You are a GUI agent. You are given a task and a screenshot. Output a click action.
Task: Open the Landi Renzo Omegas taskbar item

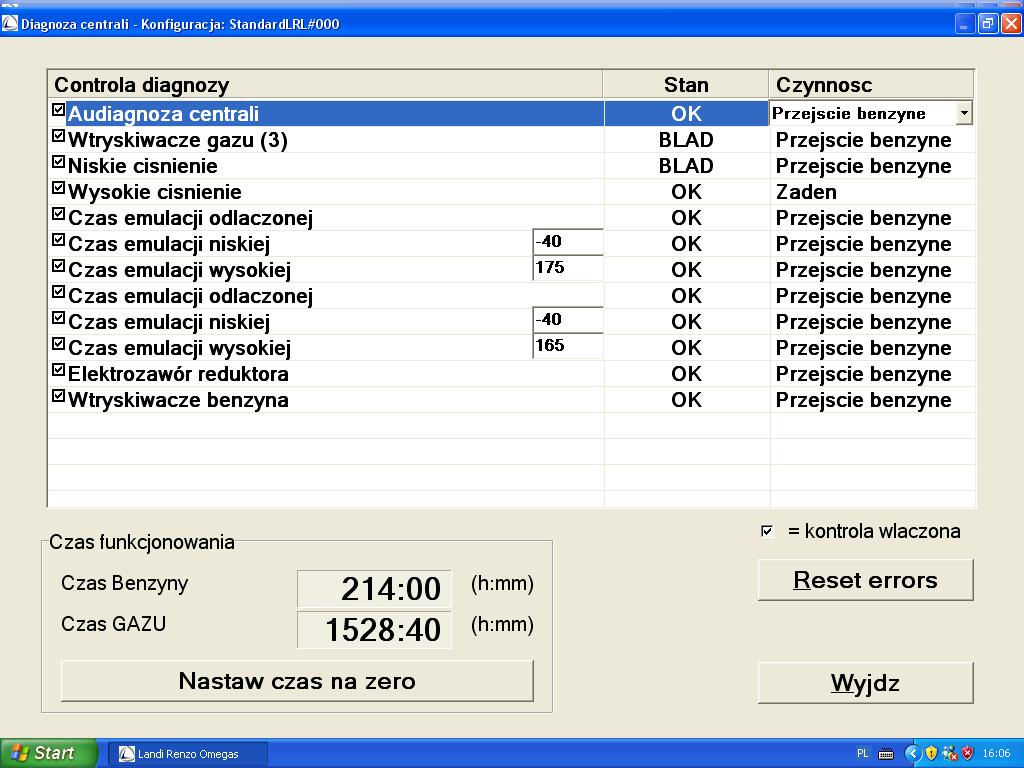[187, 754]
